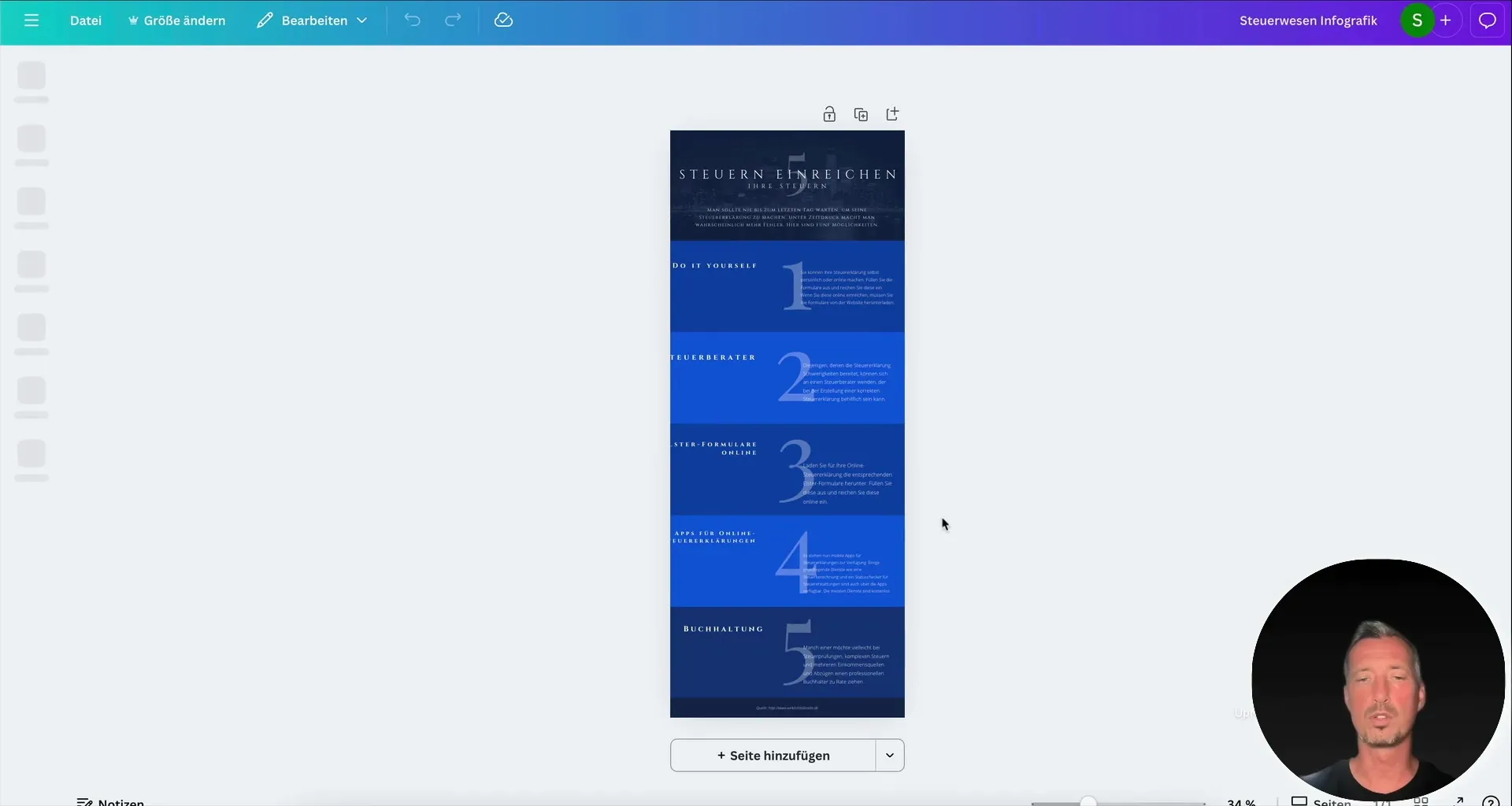Duplicate the page with the copy-page icon

[861, 114]
